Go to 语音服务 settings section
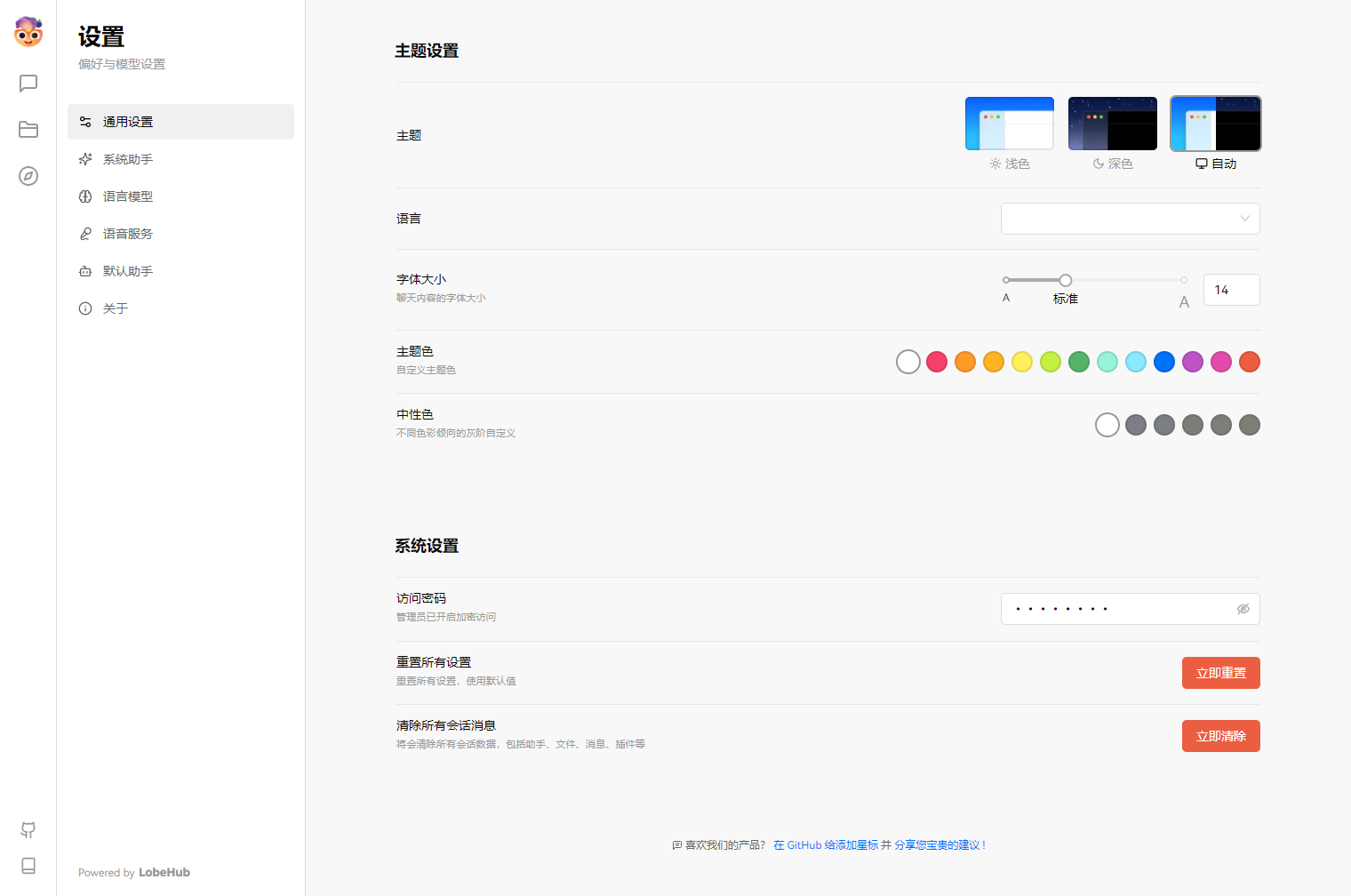1351x896 pixels. pos(128,234)
